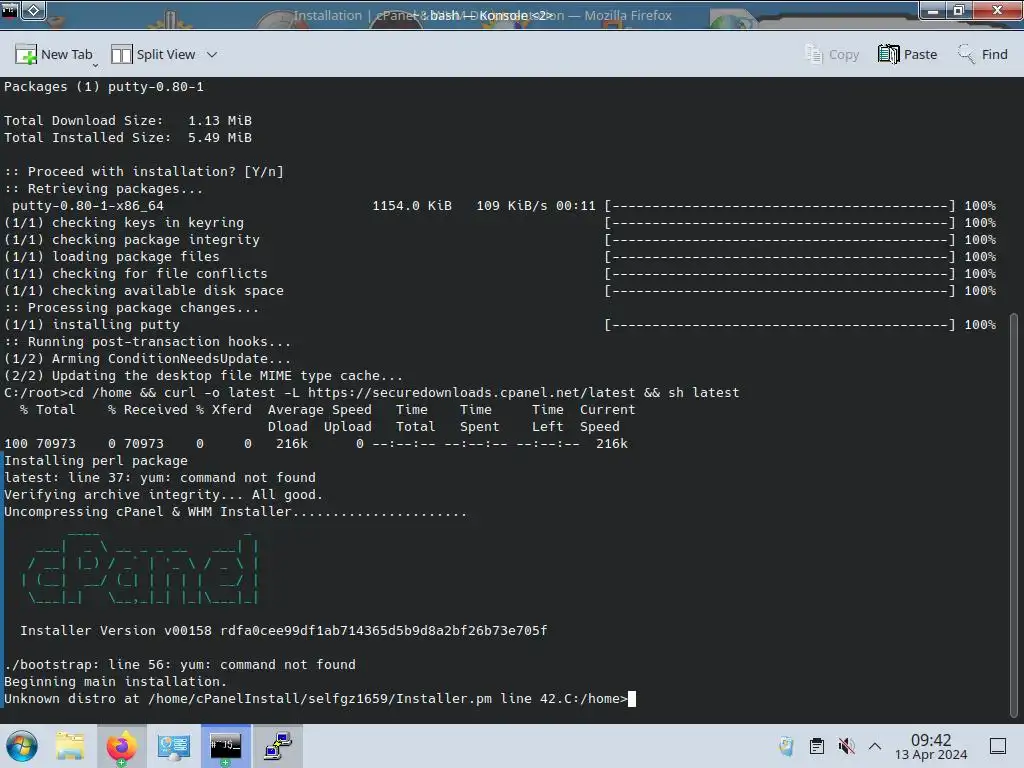Click '(1/1) installing putty' line
The image size is (1024, 768).
point(500,325)
